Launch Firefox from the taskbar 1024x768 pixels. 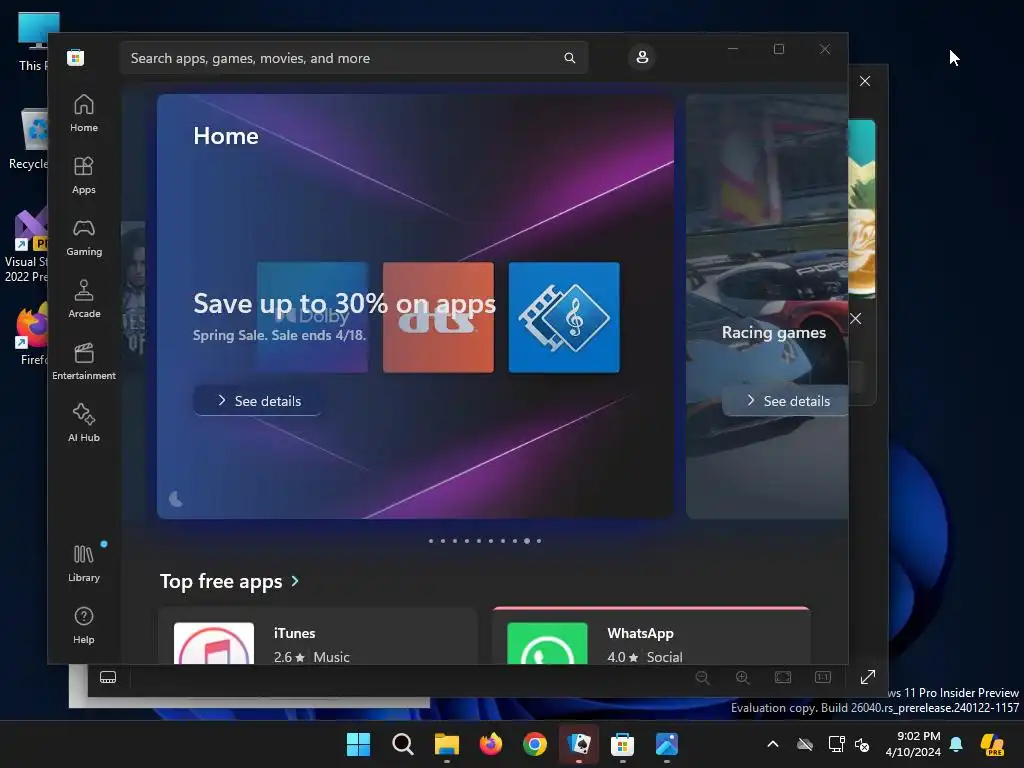pyautogui.click(x=491, y=744)
